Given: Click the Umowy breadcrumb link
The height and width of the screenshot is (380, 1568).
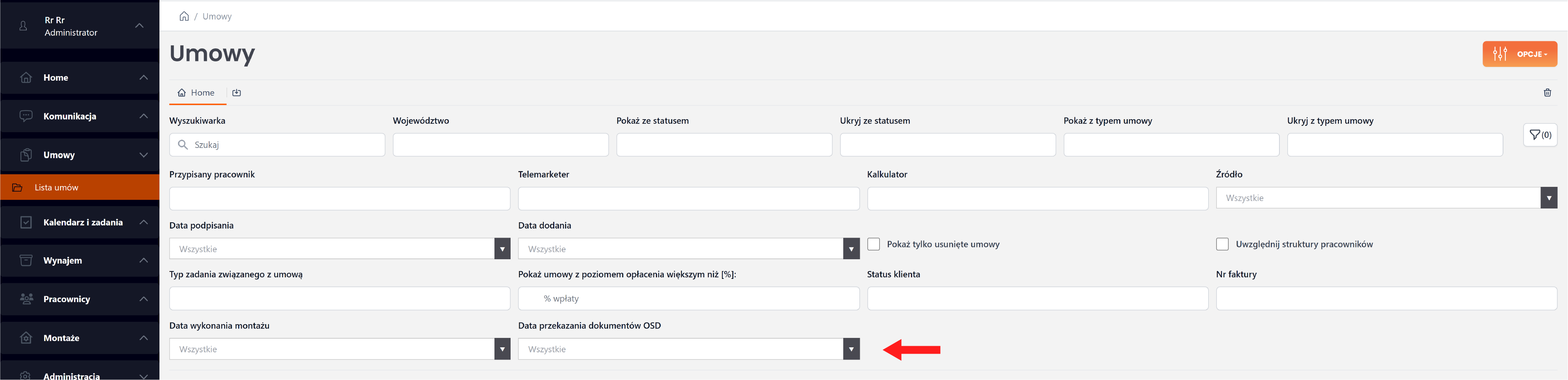Looking at the screenshot, I should [x=217, y=17].
